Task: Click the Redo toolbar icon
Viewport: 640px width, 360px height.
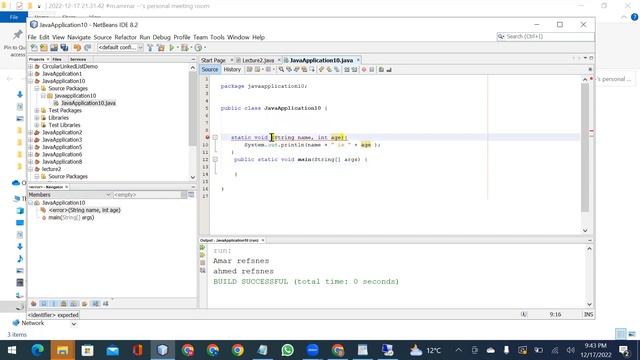Action: [x=87, y=48]
